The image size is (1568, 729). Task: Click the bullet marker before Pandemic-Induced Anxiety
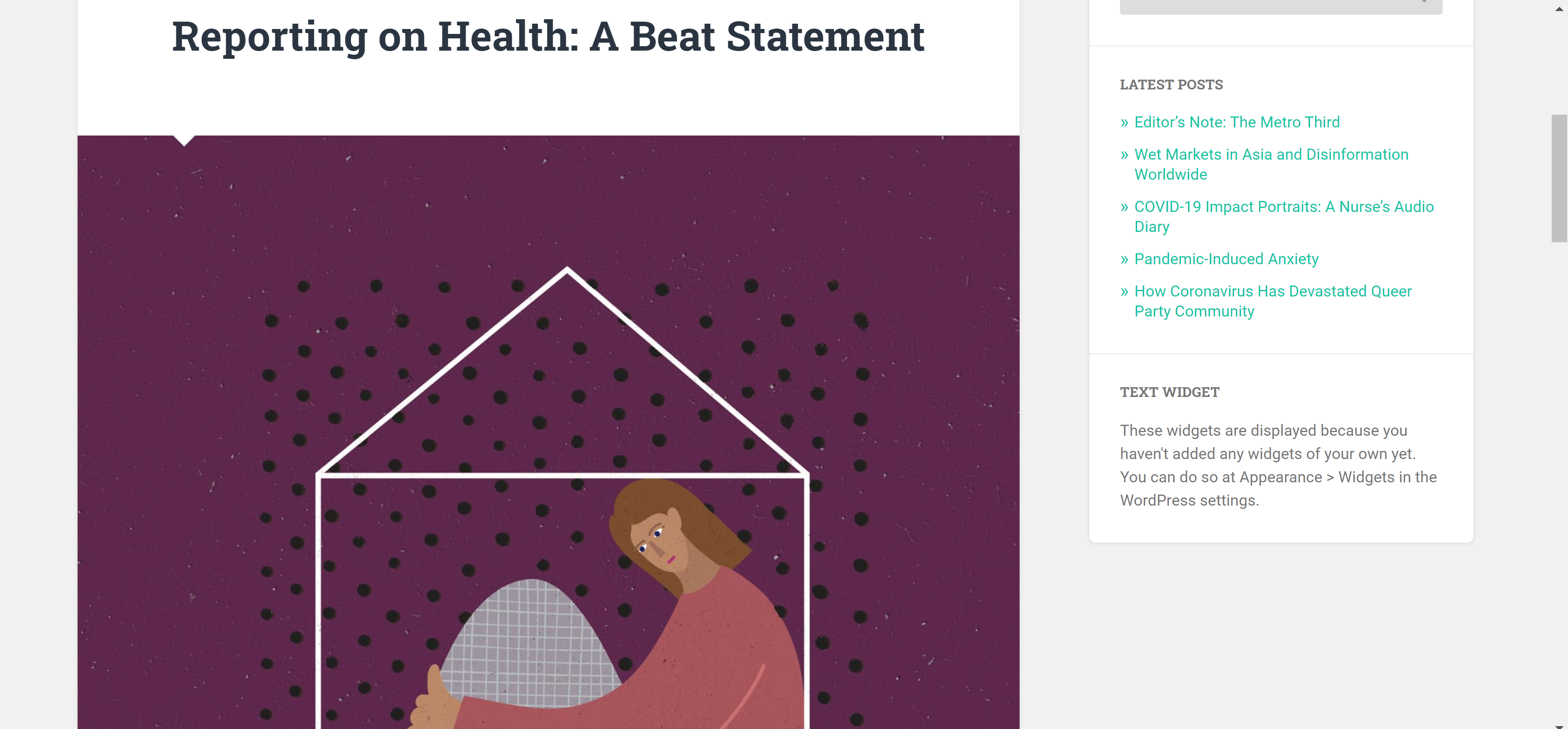pyautogui.click(x=1124, y=260)
